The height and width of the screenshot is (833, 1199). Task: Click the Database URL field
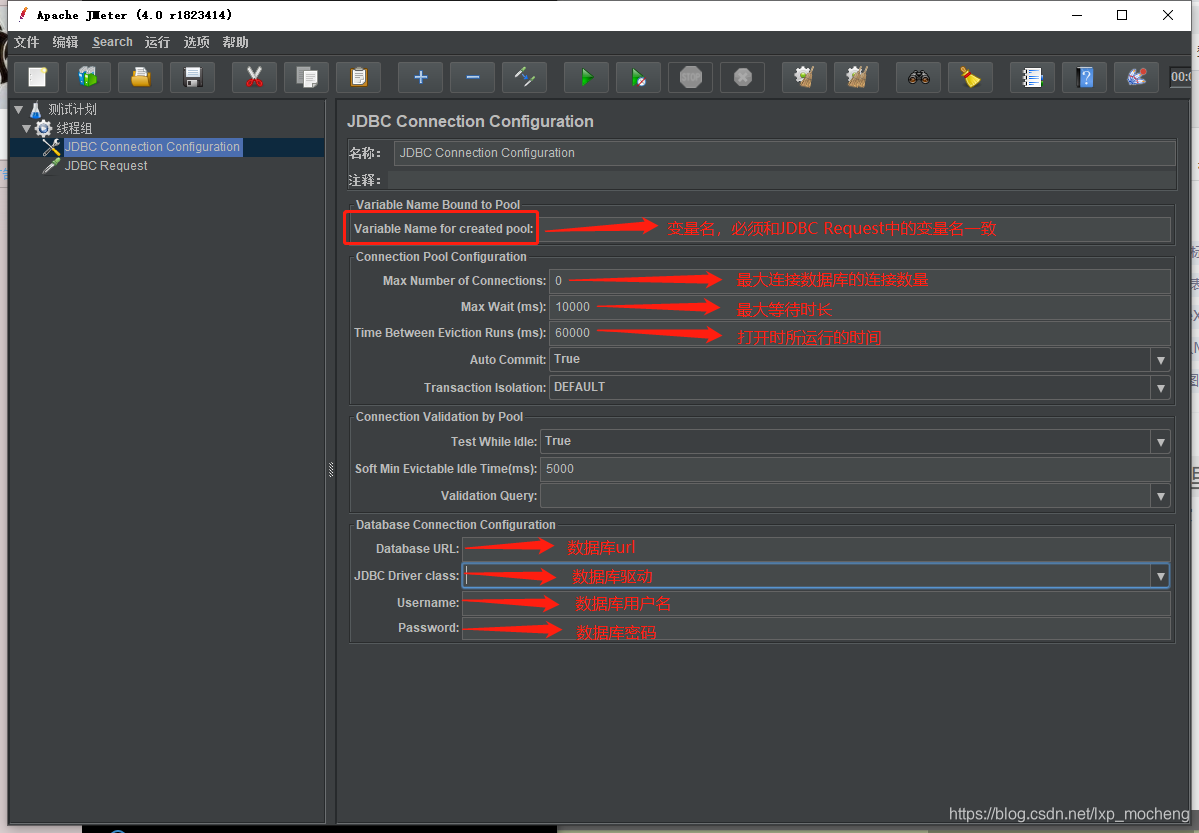[816, 548]
